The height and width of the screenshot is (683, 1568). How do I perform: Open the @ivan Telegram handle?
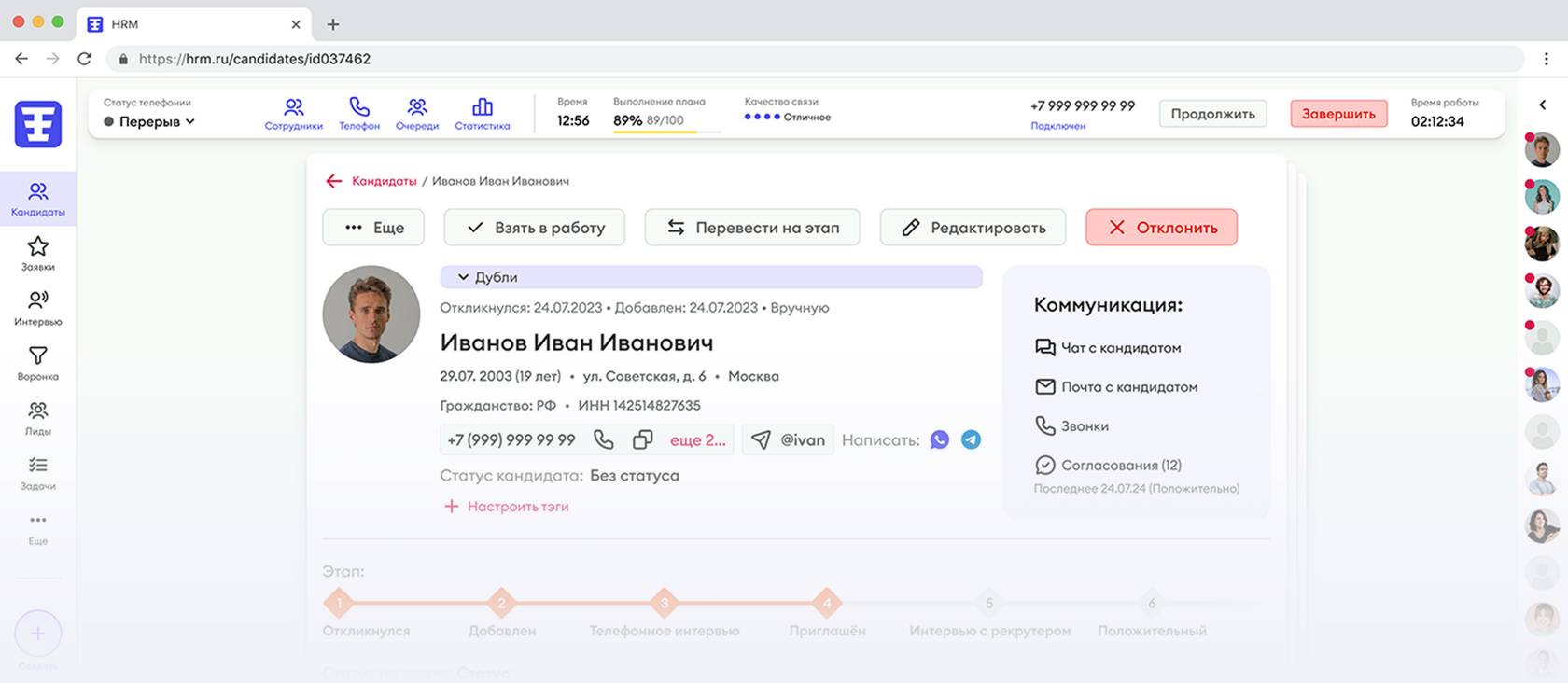click(789, 439)
